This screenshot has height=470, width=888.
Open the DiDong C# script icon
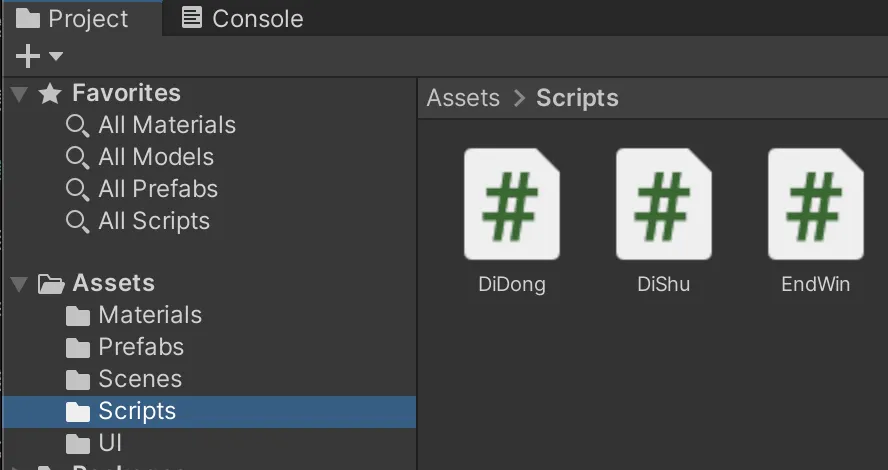click(x=512, y=204)
